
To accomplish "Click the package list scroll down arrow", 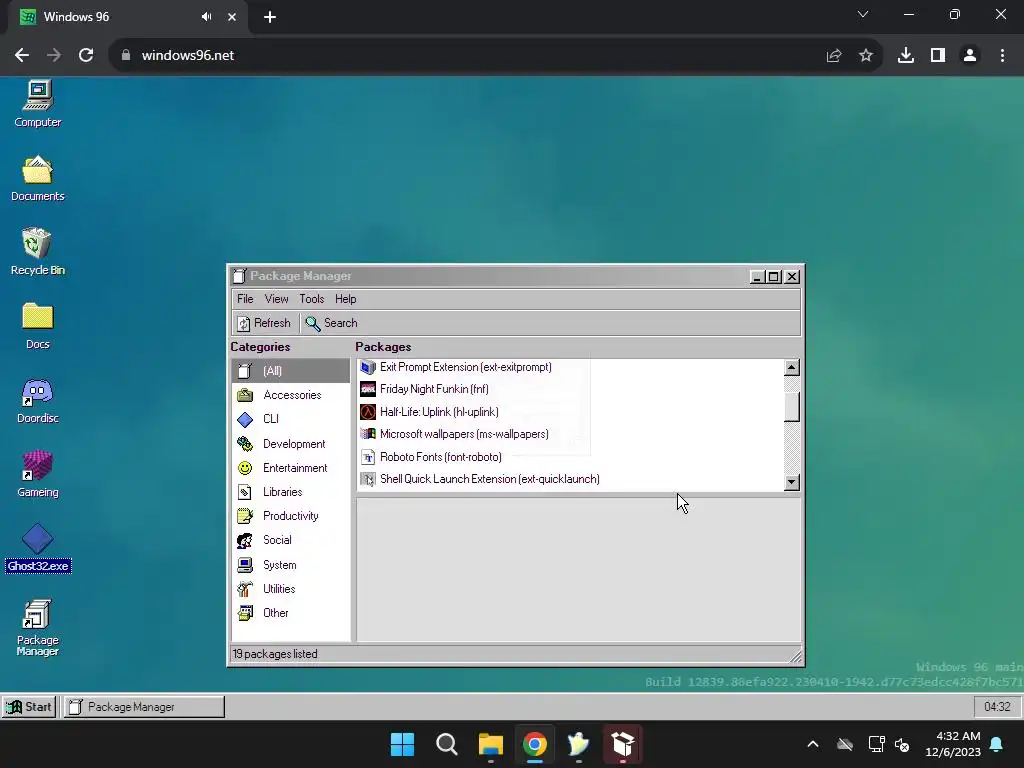I will pos(792,483).
